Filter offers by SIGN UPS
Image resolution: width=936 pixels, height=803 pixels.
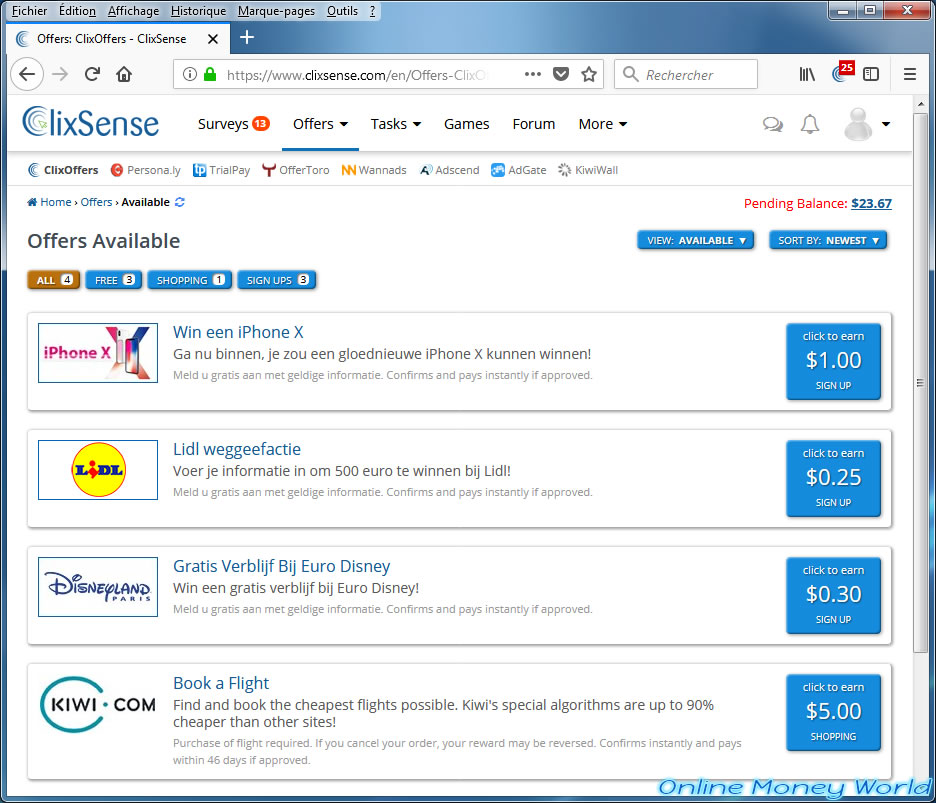[276, 280]
